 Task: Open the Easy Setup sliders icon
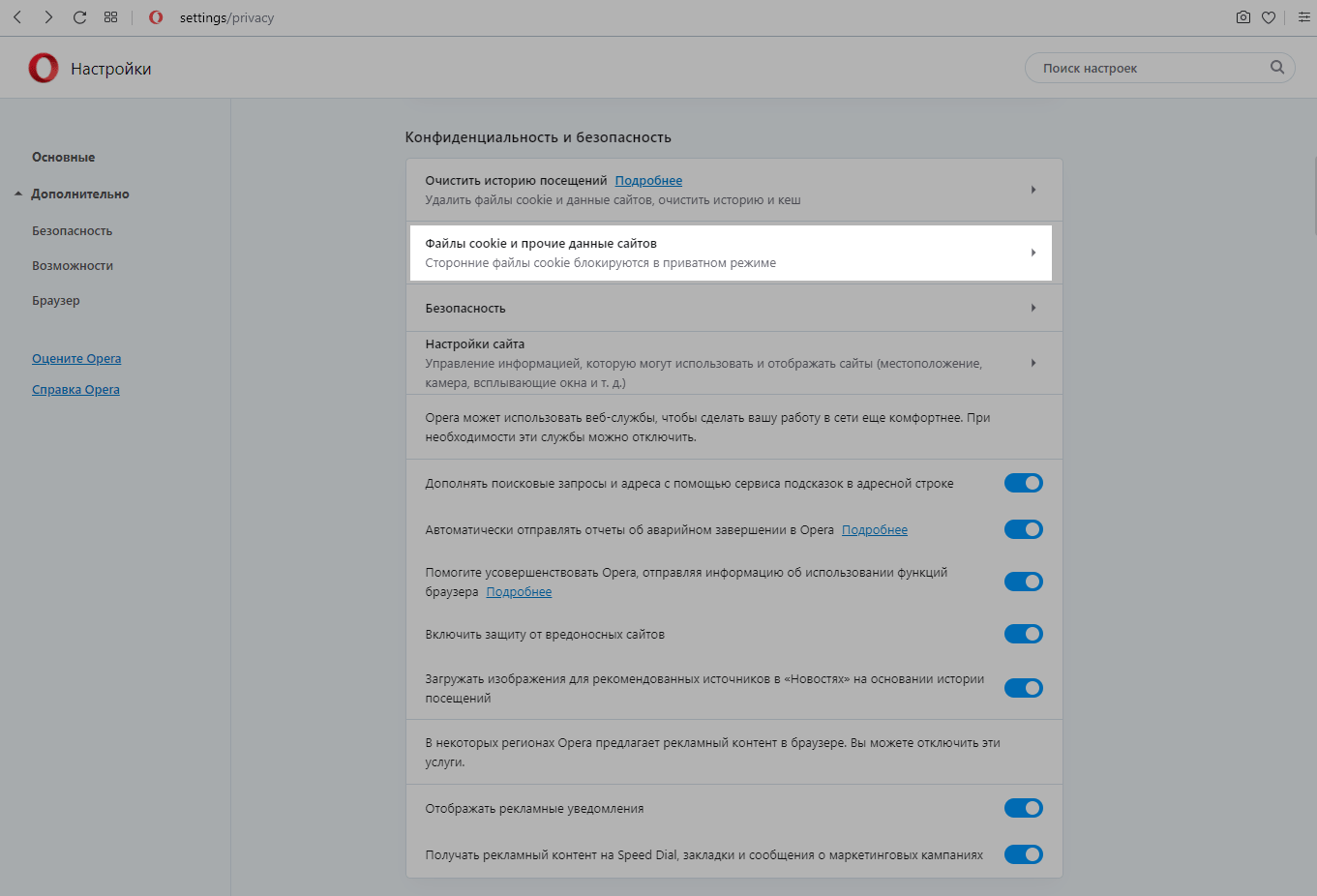[1303, 17]
